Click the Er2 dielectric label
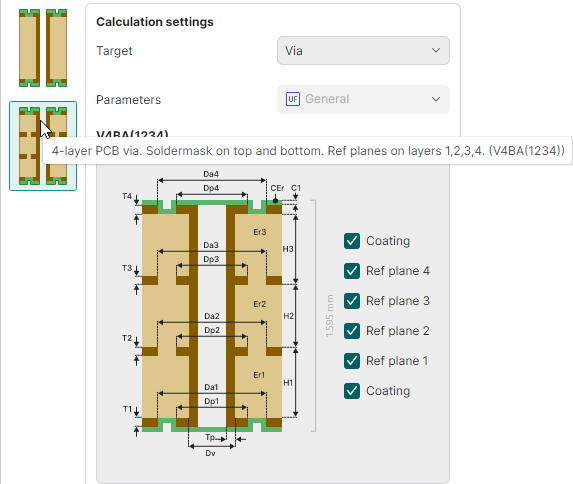 coord(259,304)
